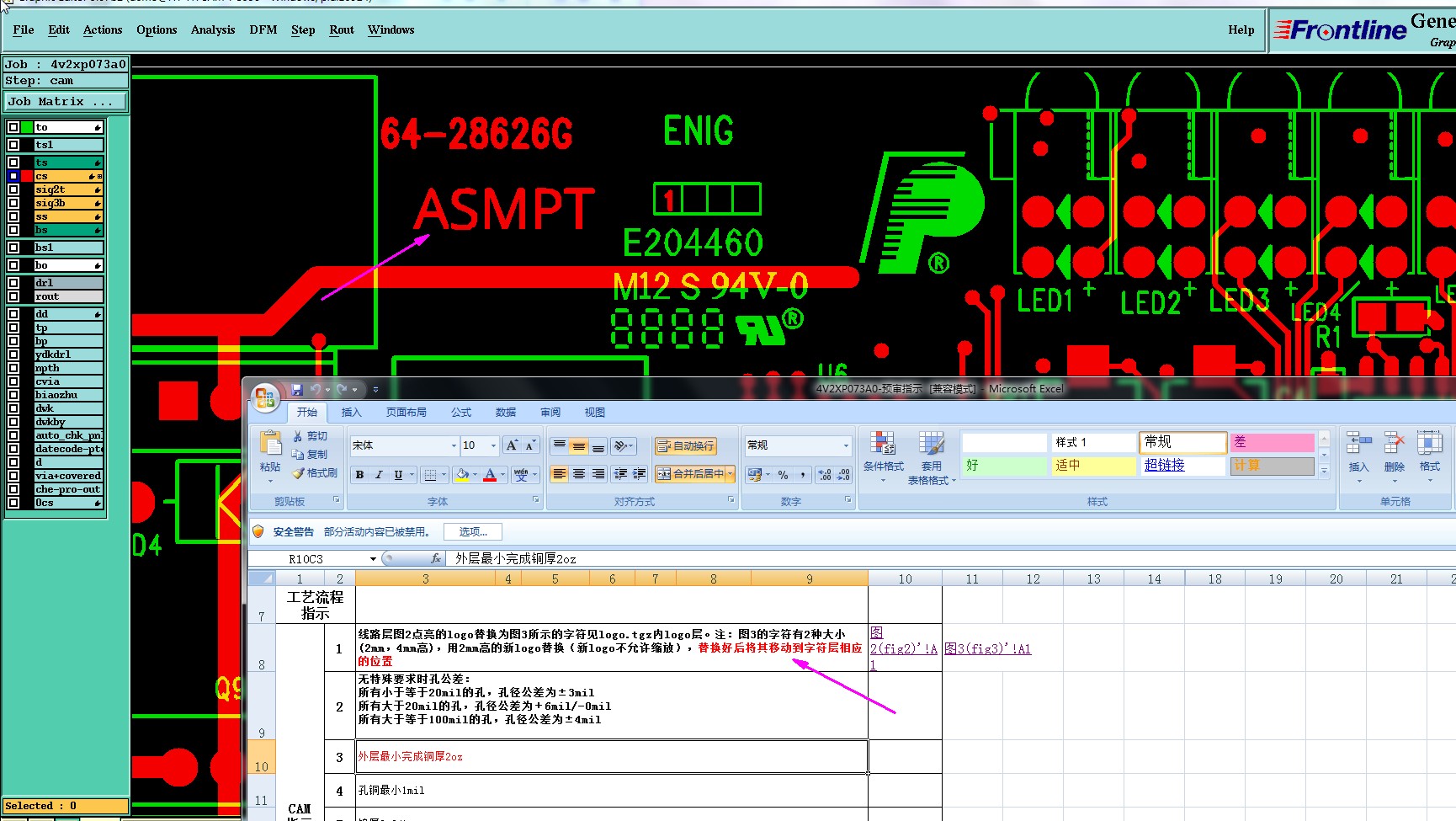The image size is (1456, 821).
Task: Click the Redo icon in Excel
Action: coord(342,390)
